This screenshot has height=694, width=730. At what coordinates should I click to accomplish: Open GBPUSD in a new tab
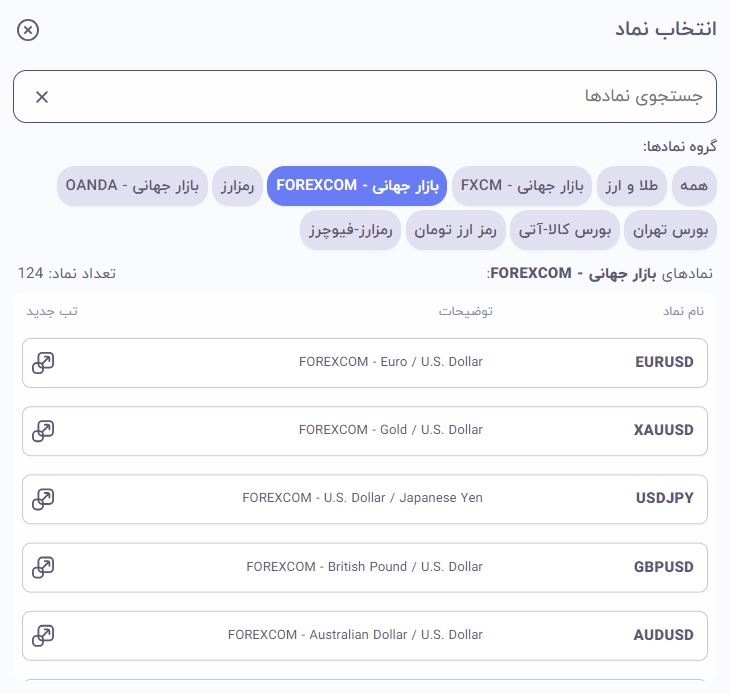click(43, 567)
